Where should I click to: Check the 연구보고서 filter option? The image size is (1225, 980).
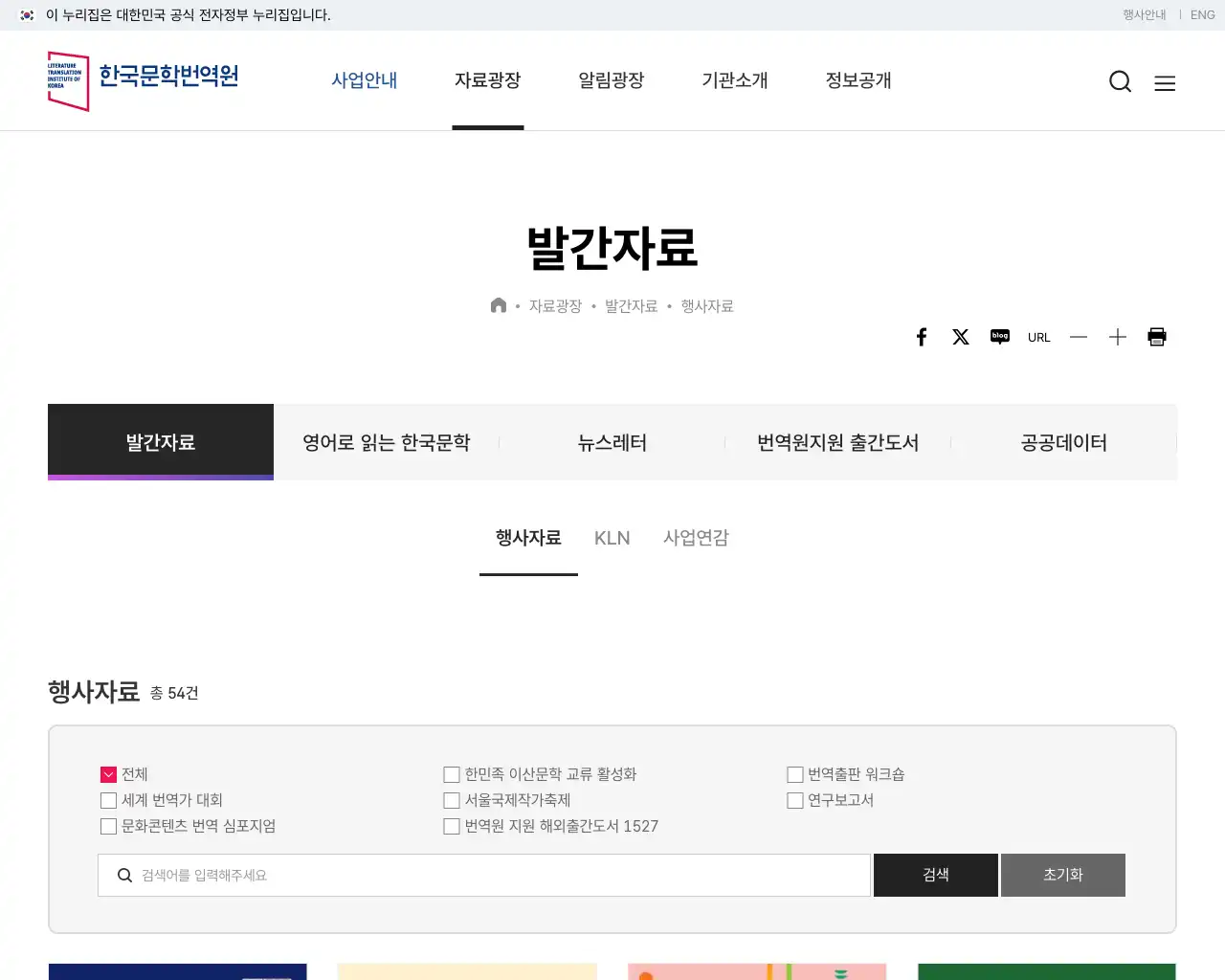(x=795, y=800)
